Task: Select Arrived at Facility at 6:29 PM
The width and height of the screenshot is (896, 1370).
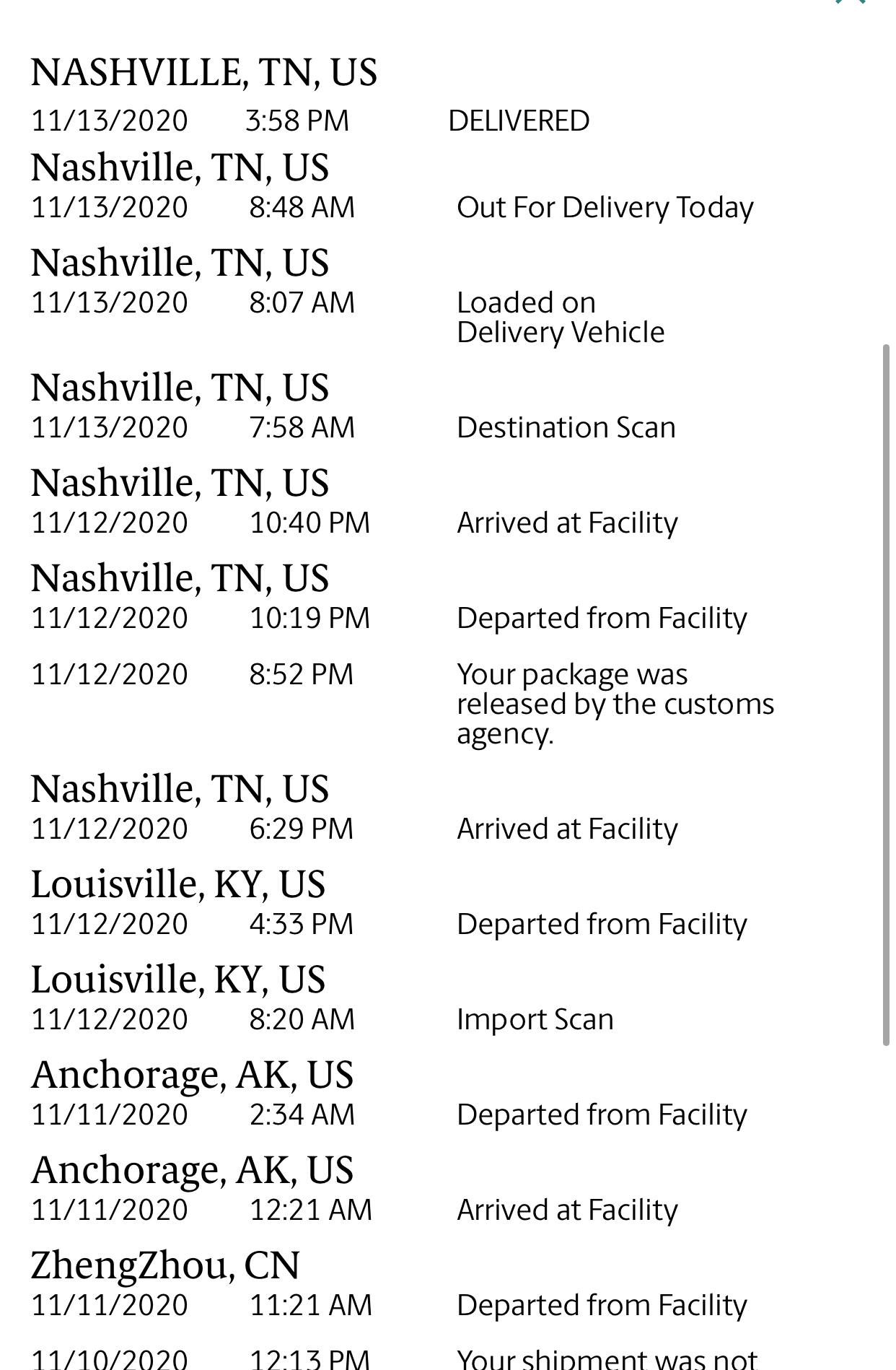Action: 568,829
